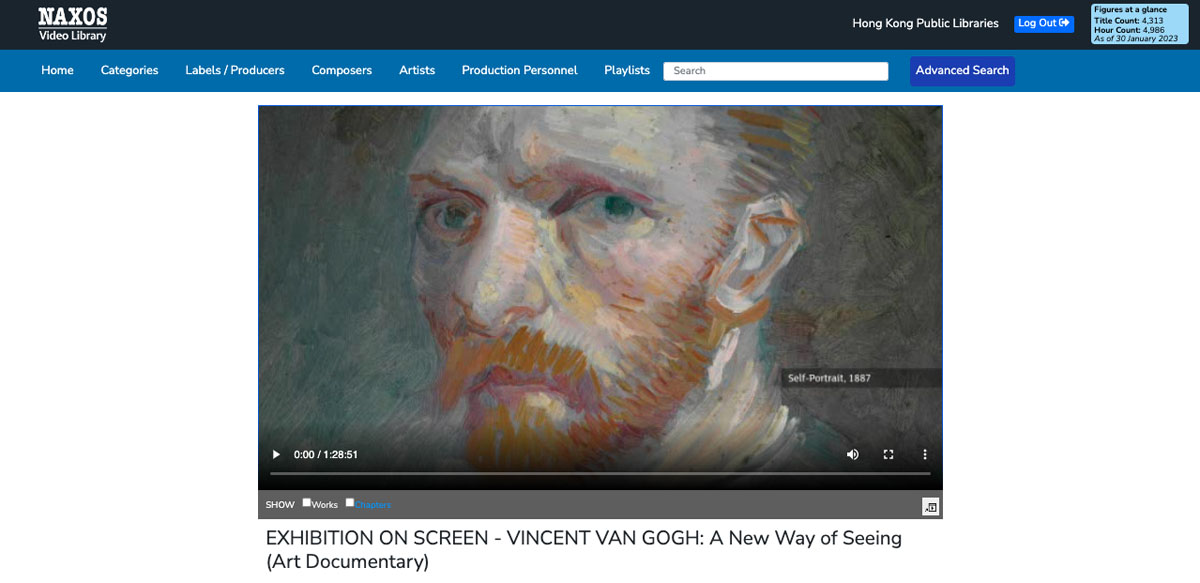Open the Categories menu
Viewport: 1200px width, 583px height.
pyautogui.click(x=129, y=70)
